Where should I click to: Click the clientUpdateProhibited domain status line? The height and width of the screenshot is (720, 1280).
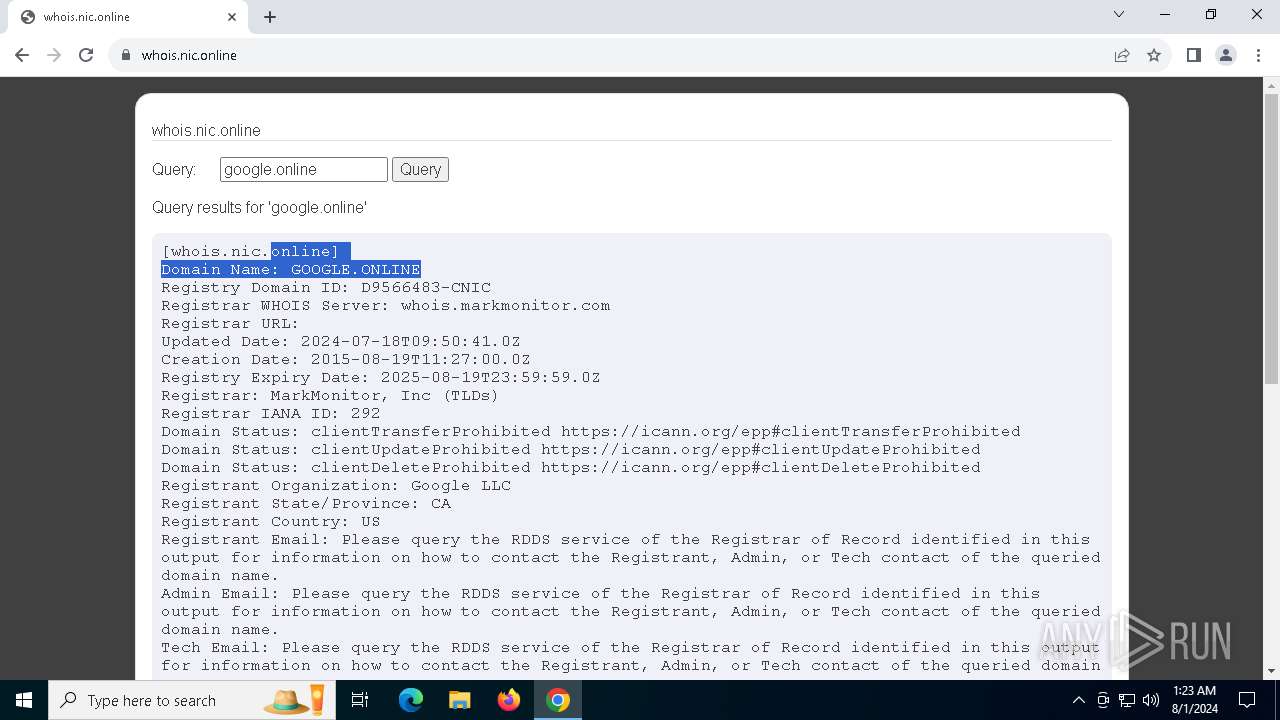[571, 450]
